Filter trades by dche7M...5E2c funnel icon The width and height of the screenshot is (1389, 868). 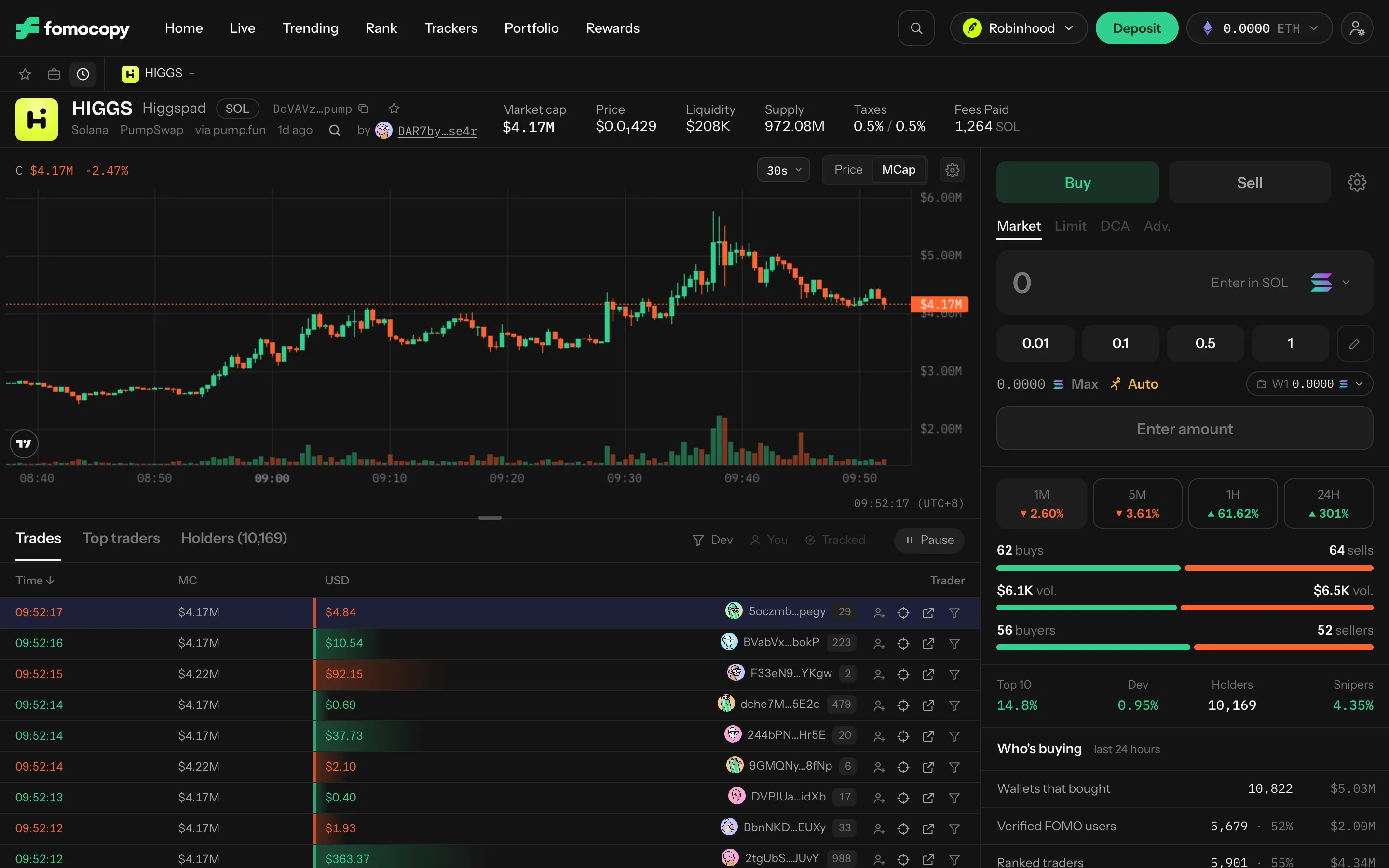954,705
